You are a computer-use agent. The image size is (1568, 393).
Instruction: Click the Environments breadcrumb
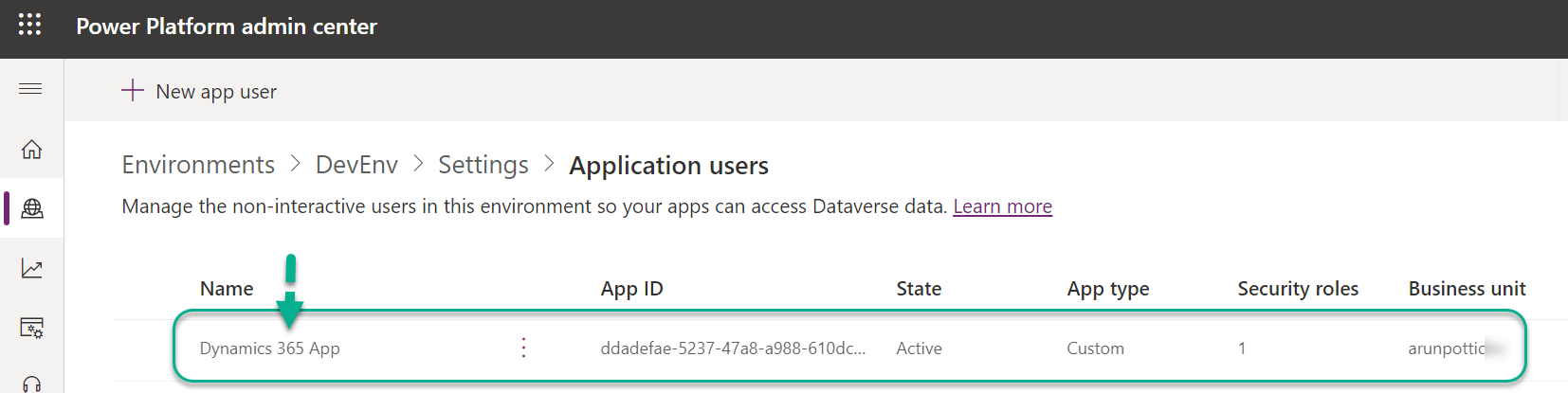pos(198,165)
